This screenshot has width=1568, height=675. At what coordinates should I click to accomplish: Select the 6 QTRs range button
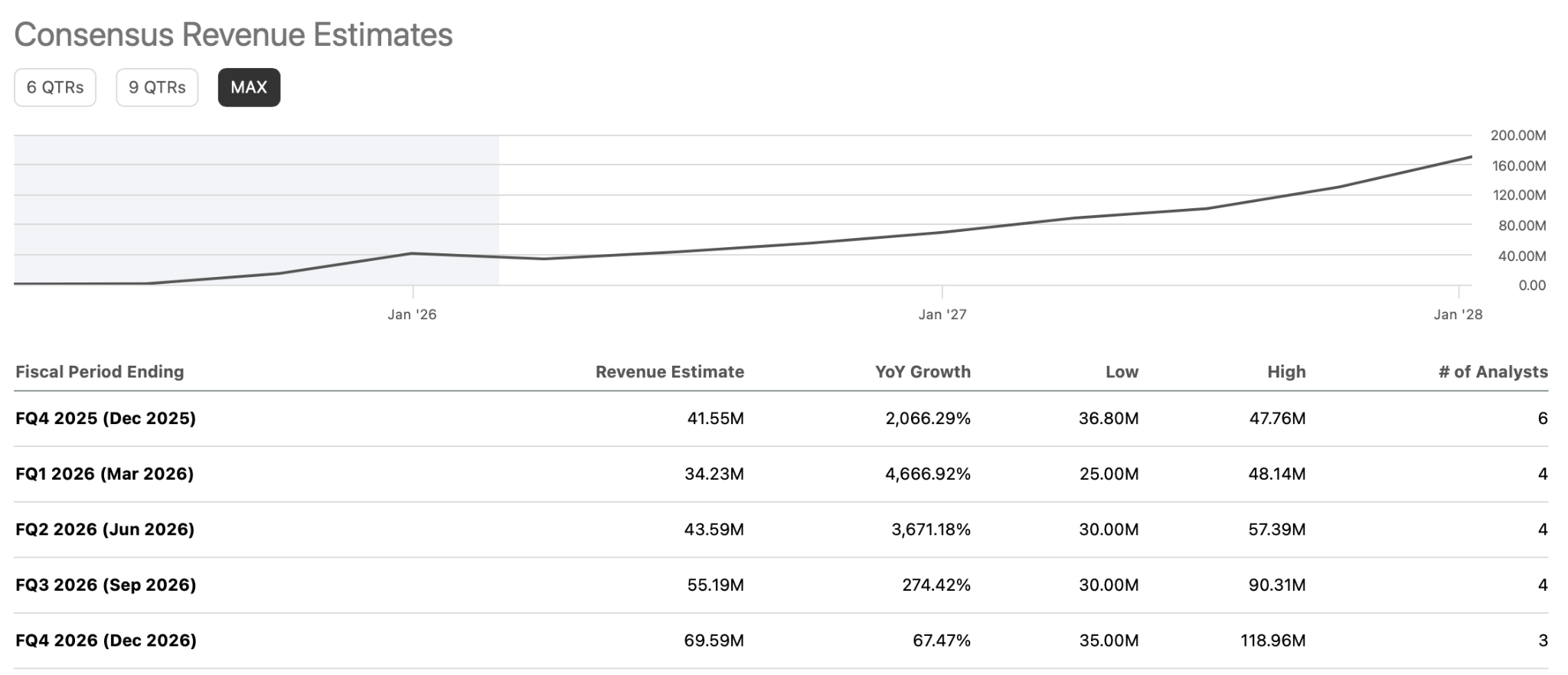[55, 87]
